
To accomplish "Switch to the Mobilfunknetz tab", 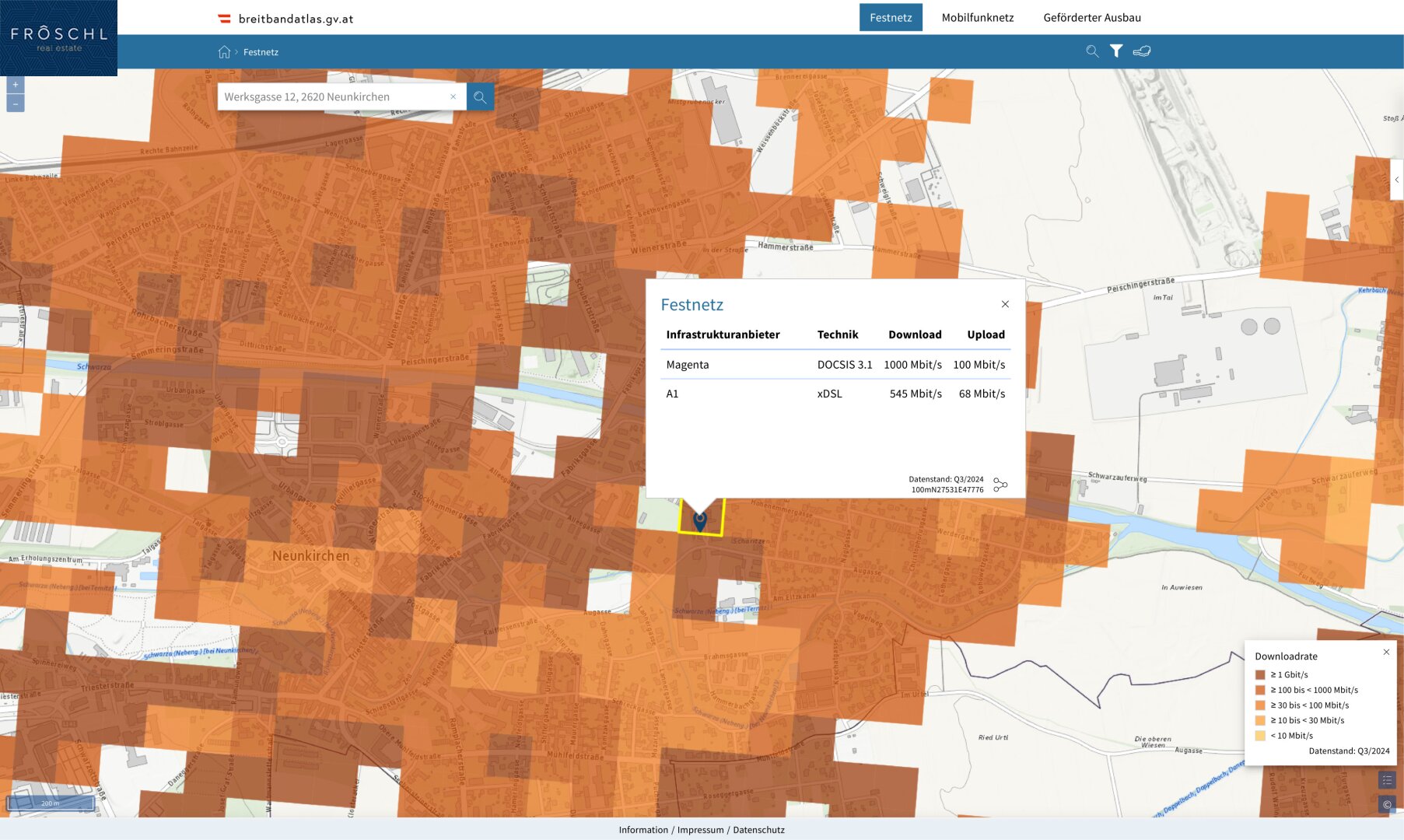I will pyautogui.click(x=977, y=18).
